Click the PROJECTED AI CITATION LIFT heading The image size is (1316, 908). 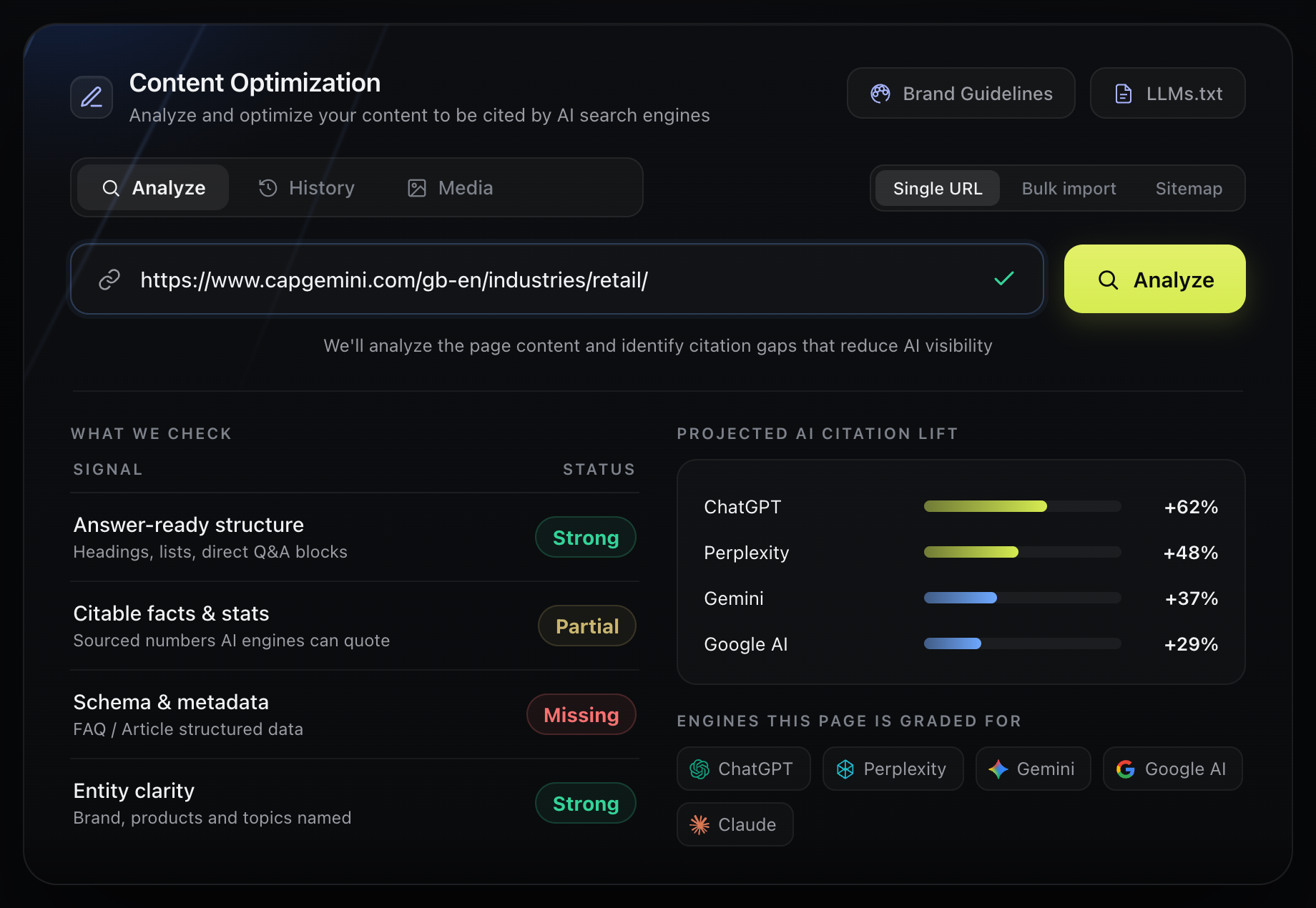[x=817, y=433]
